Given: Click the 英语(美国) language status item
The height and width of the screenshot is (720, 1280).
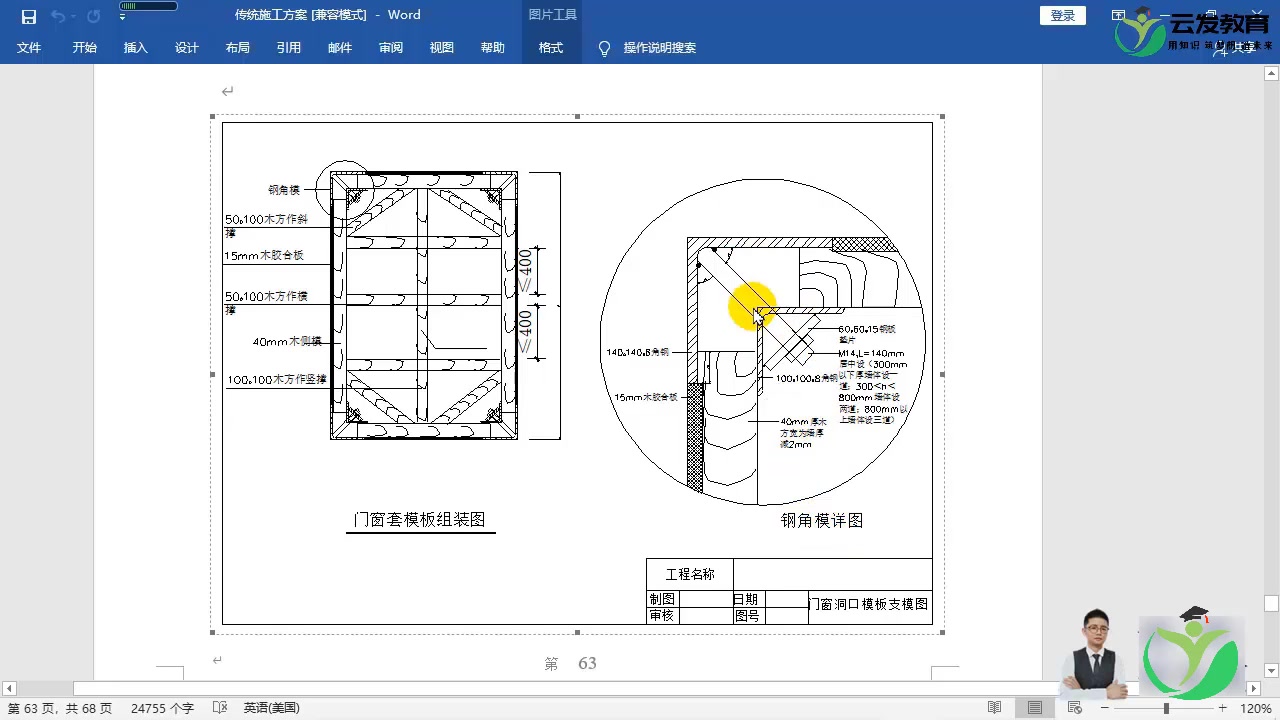Looking at the screenshot, I should coord(268,707).
